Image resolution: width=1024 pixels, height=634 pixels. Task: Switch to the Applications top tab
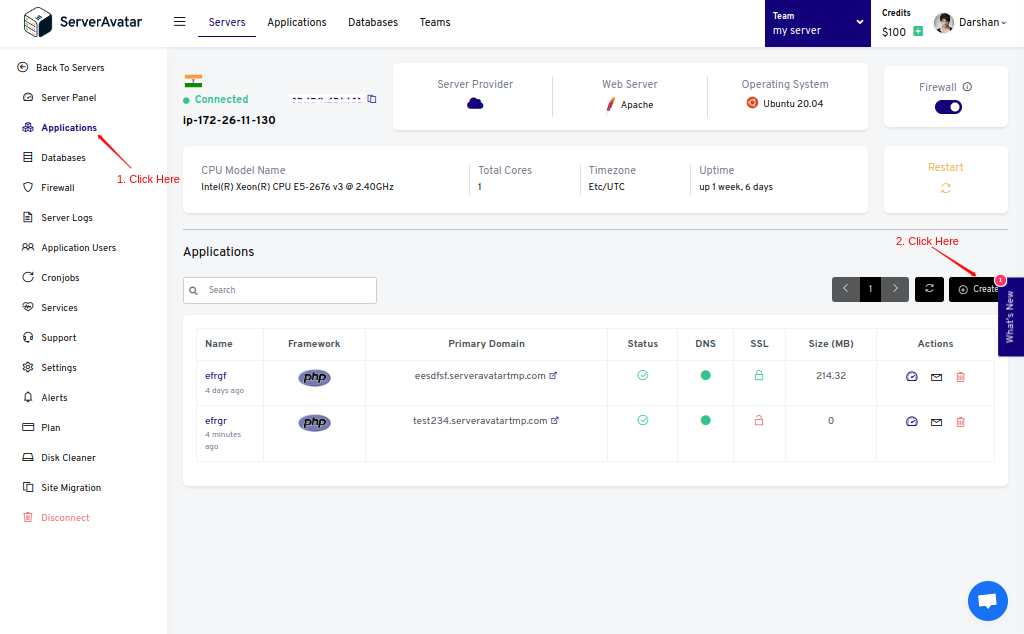[296, 22]
